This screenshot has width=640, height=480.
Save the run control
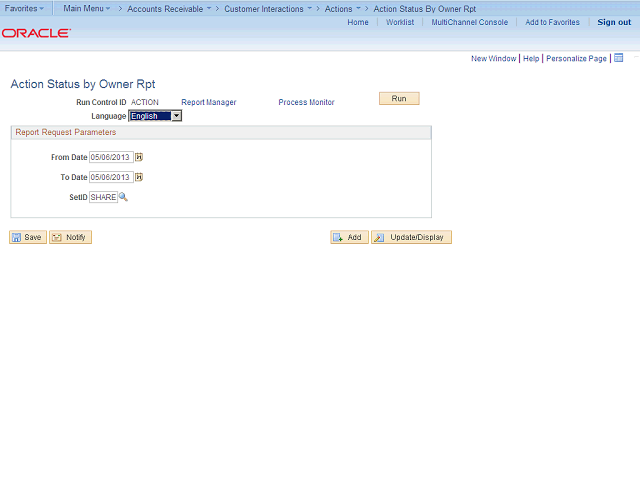click(x=28, y=237)
